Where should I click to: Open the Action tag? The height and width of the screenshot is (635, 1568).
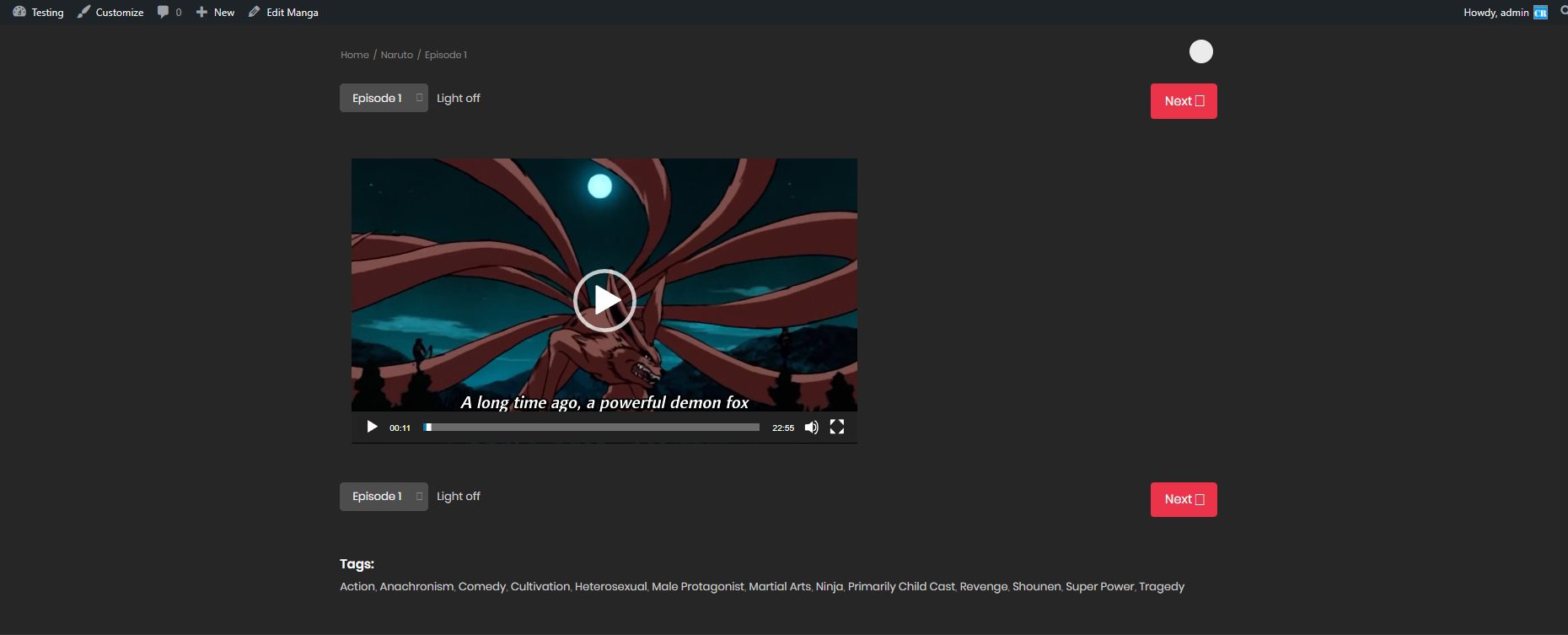pyautogui.click(x=357, y=587)
